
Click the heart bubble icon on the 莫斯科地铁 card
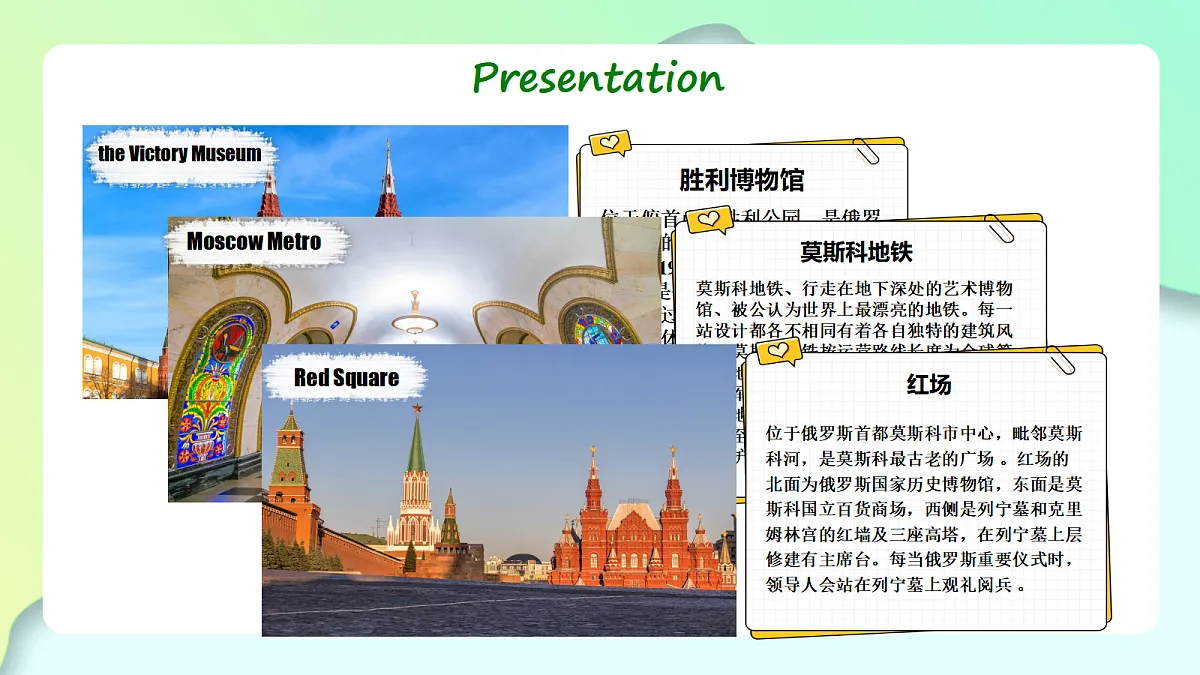coord(709,219)
